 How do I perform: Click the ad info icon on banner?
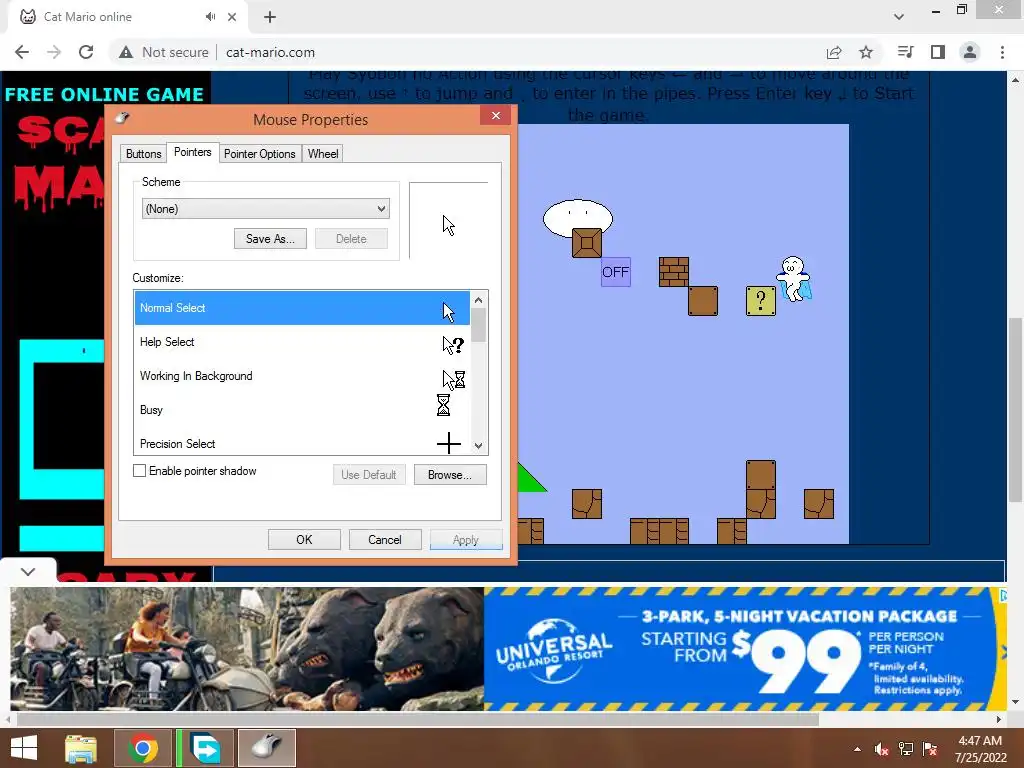(x=1003, y=595)
